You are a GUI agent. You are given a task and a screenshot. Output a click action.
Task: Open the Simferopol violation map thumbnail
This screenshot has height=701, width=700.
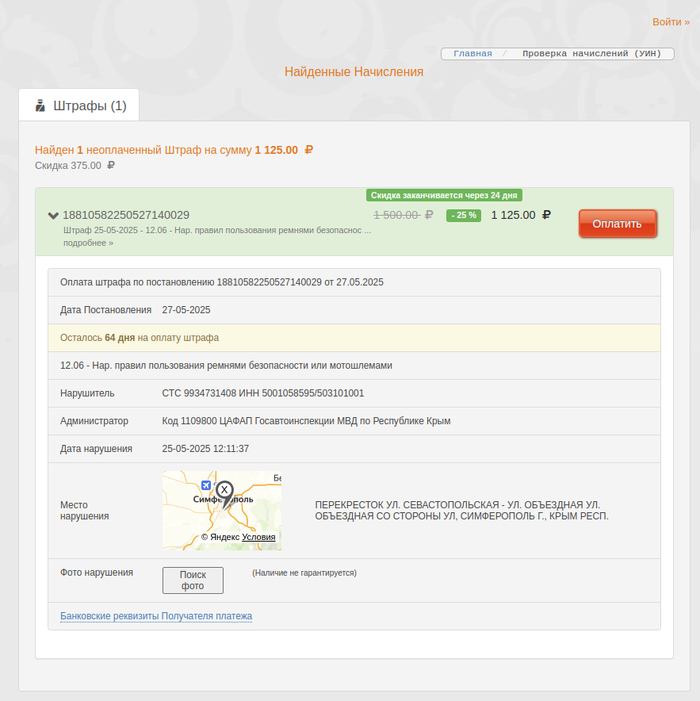[x=222, y=510]
